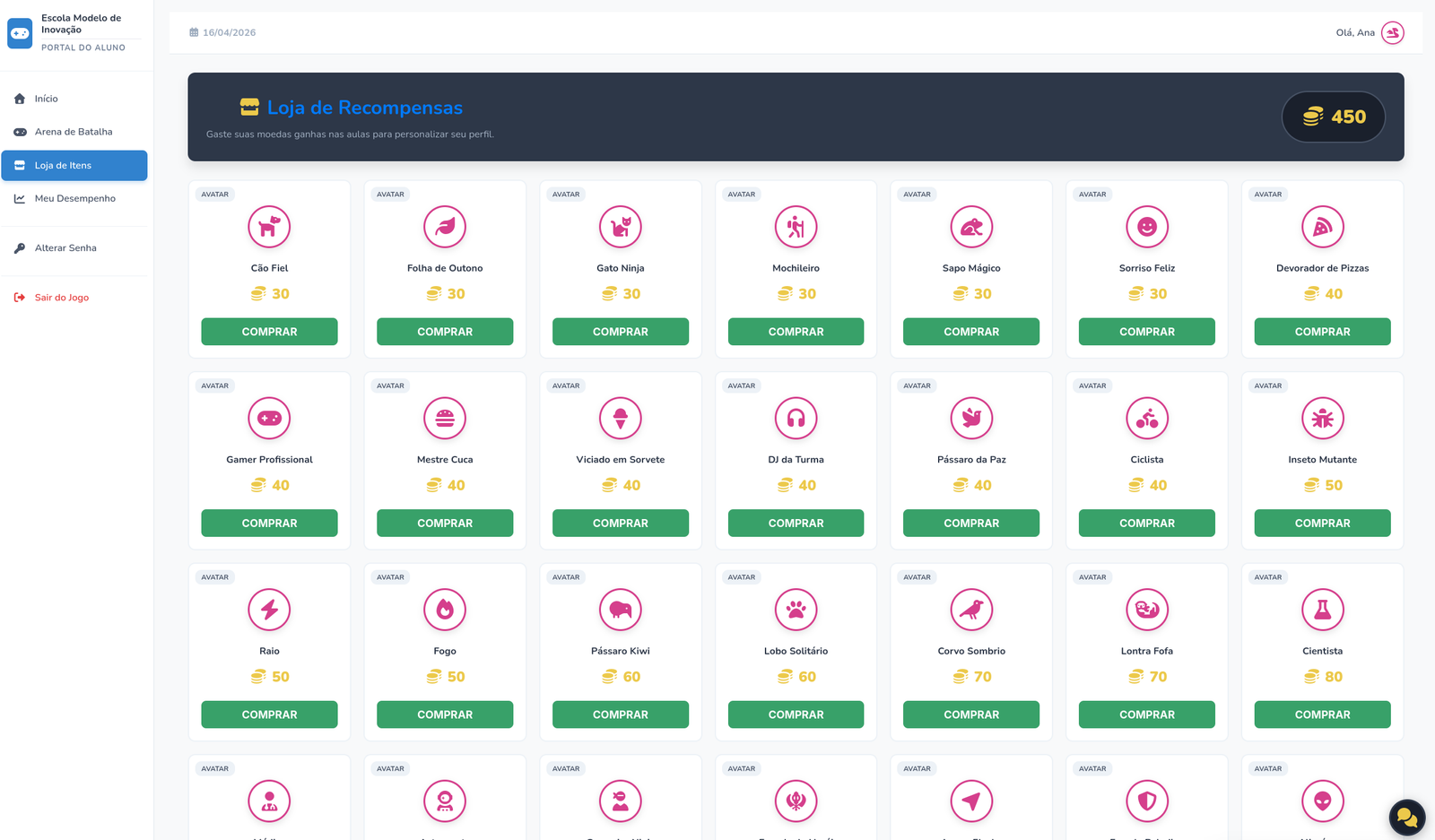Choose the Gamer Profissional gamepad icon
Image resolution: width=1435 pixels, height=840 pixels.
pos(269,419)
